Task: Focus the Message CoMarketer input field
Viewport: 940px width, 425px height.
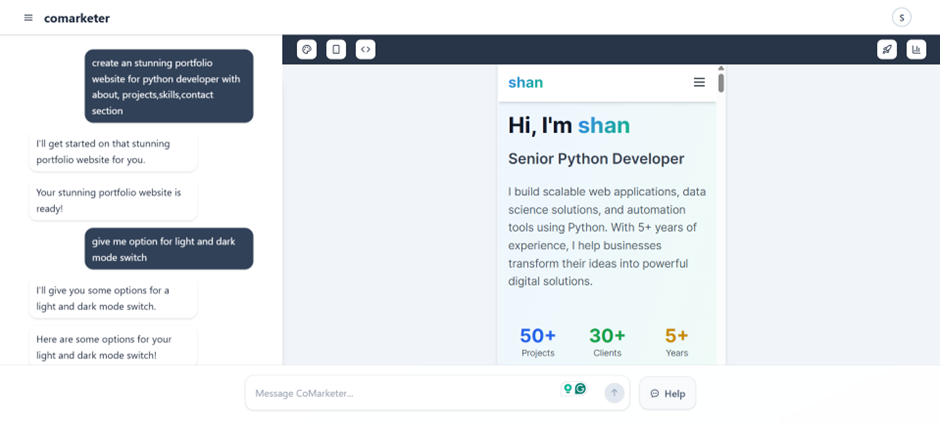Action: 400,393
